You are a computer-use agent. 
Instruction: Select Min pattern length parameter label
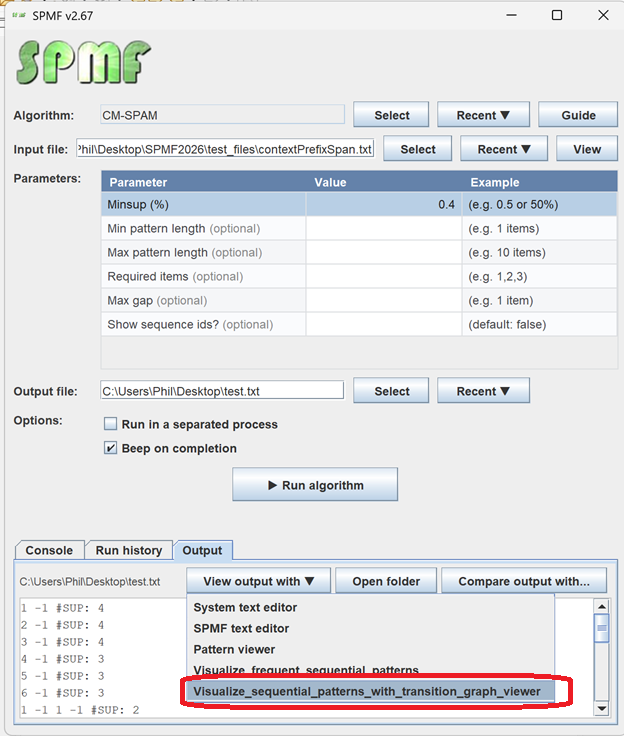pos(184,229)
